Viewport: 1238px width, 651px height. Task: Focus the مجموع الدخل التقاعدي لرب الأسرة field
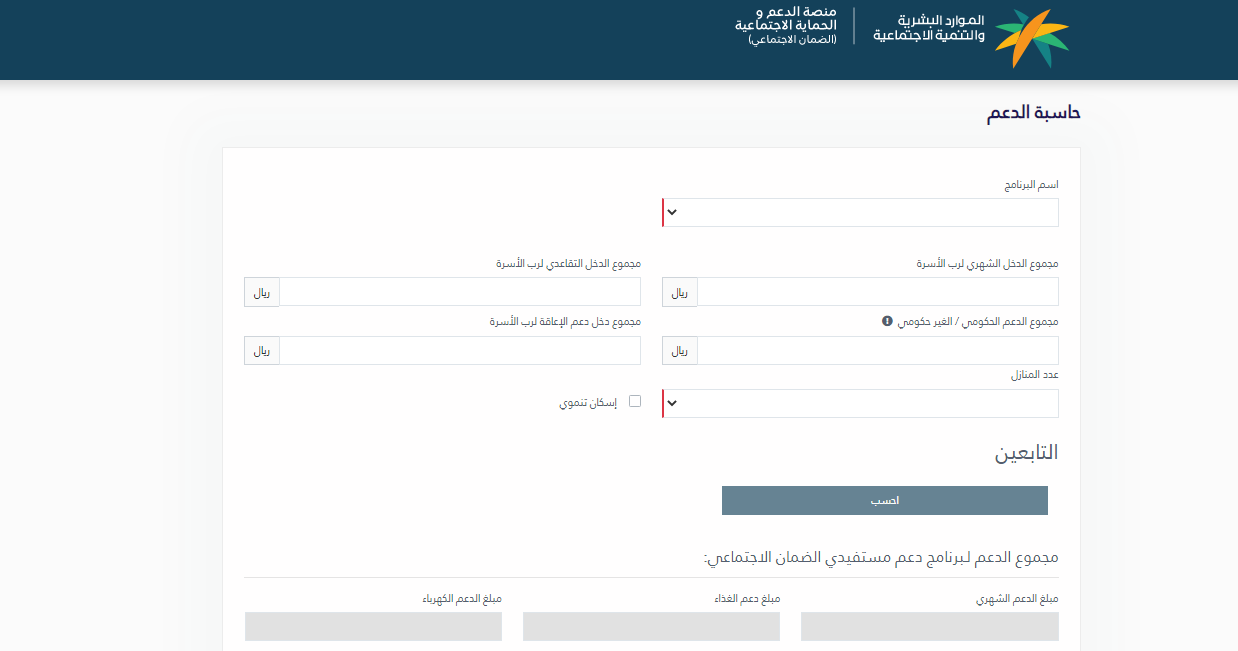(x=459, y=292)
